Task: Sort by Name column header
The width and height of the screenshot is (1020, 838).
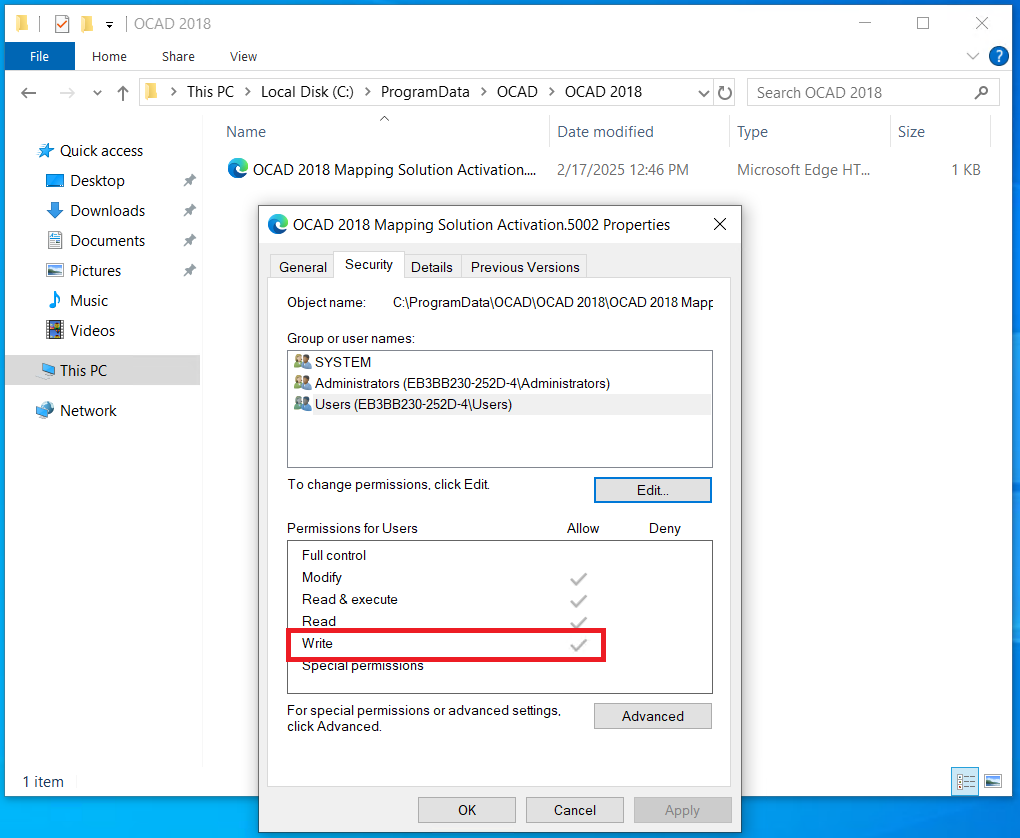Action: [246, 132]
